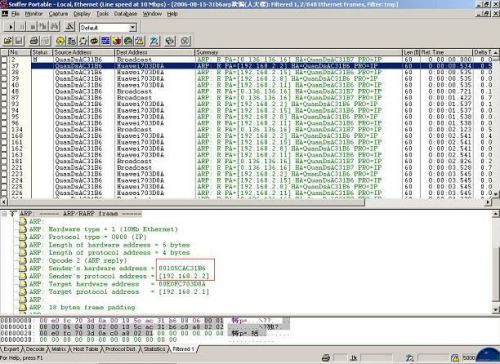The width and height of the screenshot is (500, 364).
Task: Open the Capture menu
Action: click(58, 14)
